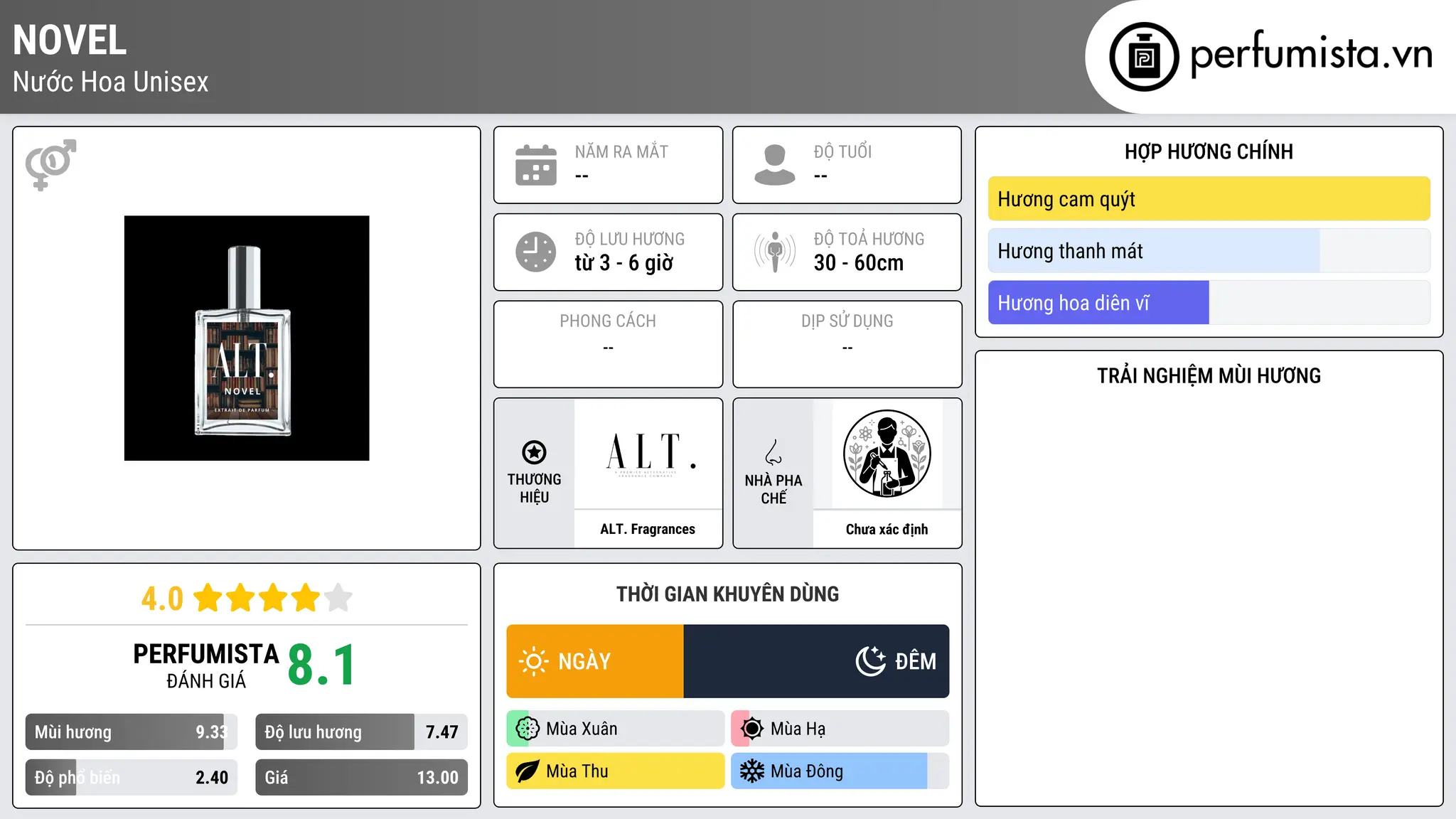Click the perfumista.vn bottle logo icon

[x=1144, y=57]
